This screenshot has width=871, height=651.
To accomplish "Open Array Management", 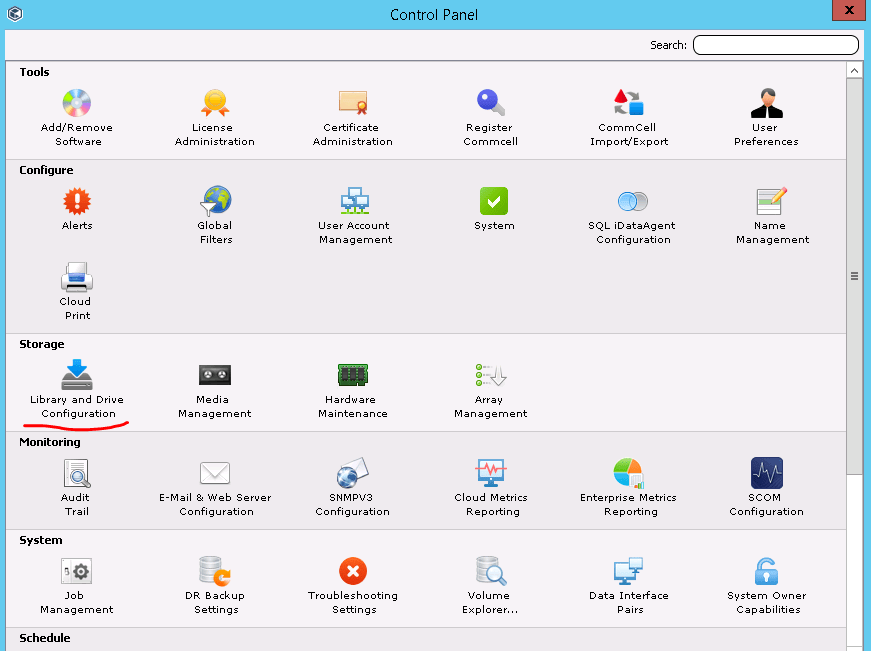I will coord(490,388).
